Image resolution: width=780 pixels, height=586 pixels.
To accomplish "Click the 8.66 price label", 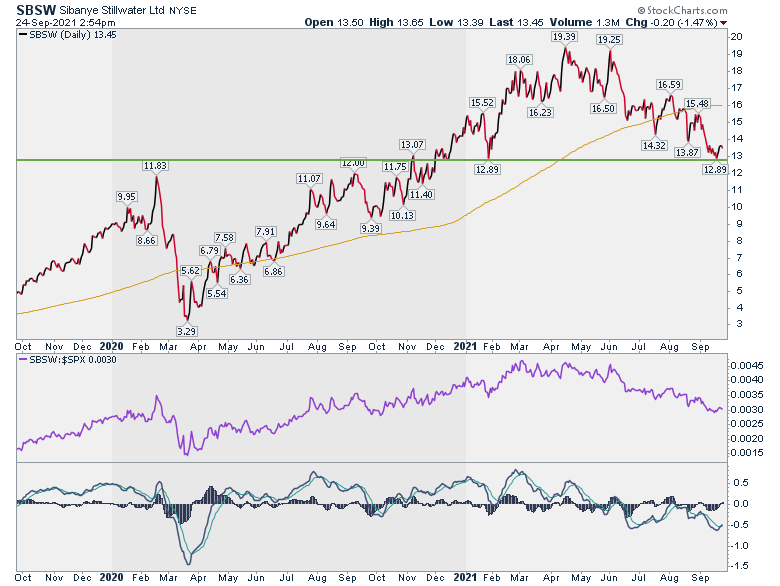I will pyautogui.click(x=146, y=240).
